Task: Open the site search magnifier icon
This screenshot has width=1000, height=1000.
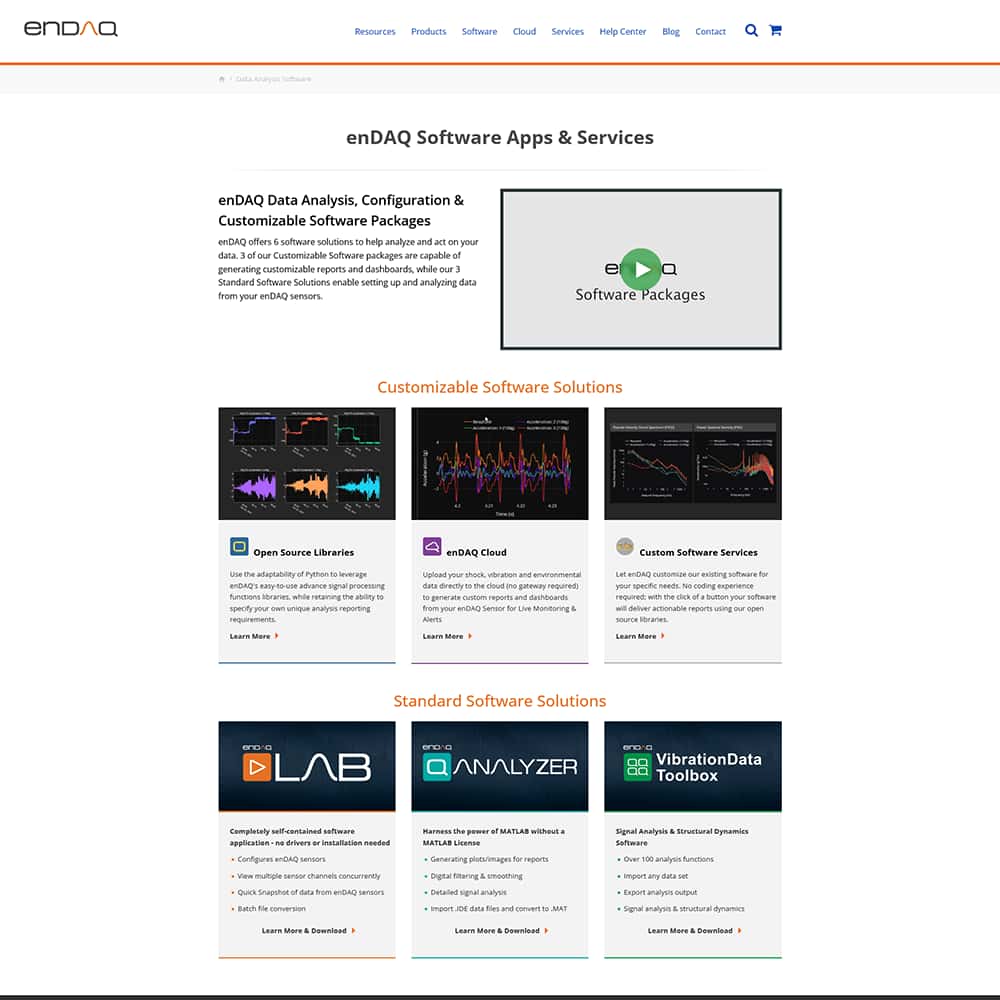Action: (751, 31)
